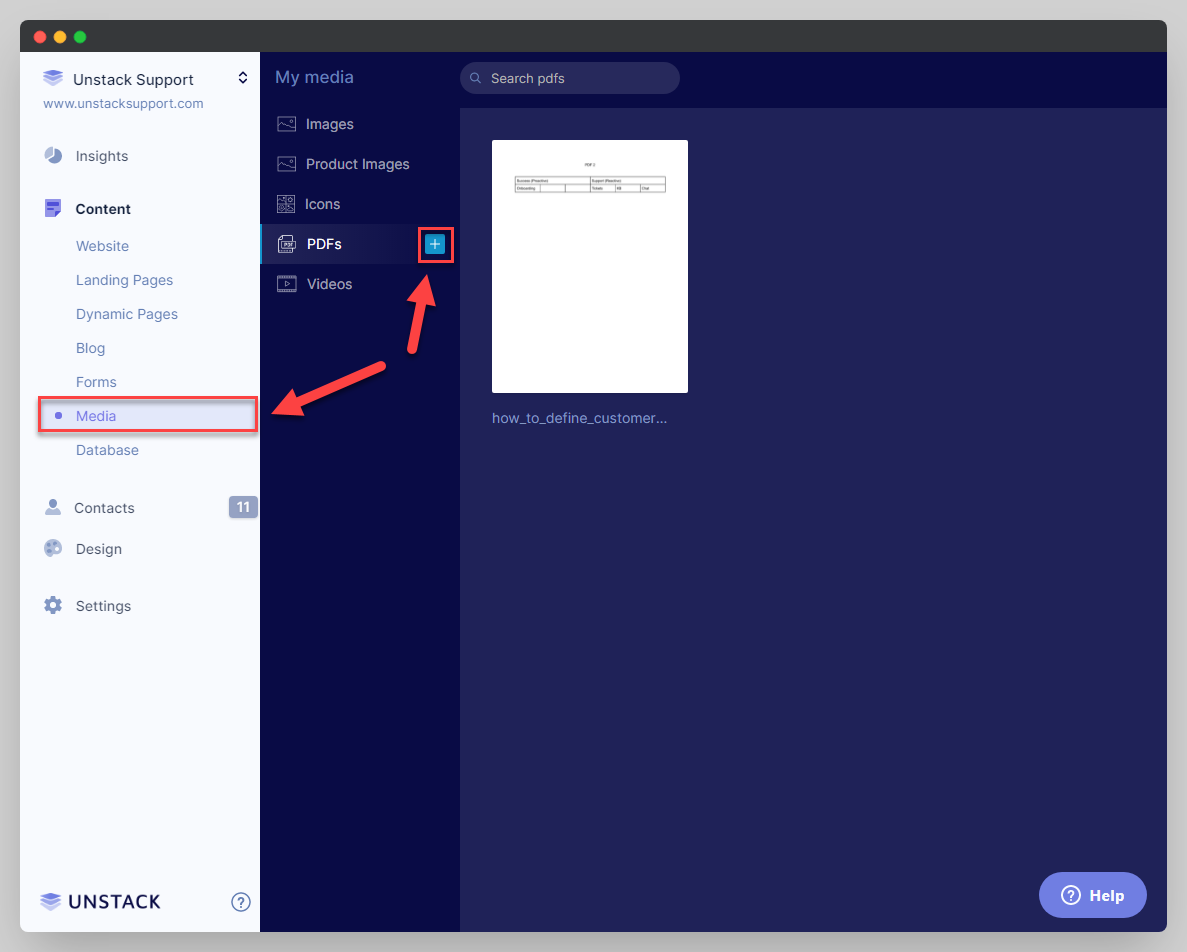The width and height of the screenshot is (1187, 952).
Task: Go to Dynamic Pages
Action: click(127, 314)
